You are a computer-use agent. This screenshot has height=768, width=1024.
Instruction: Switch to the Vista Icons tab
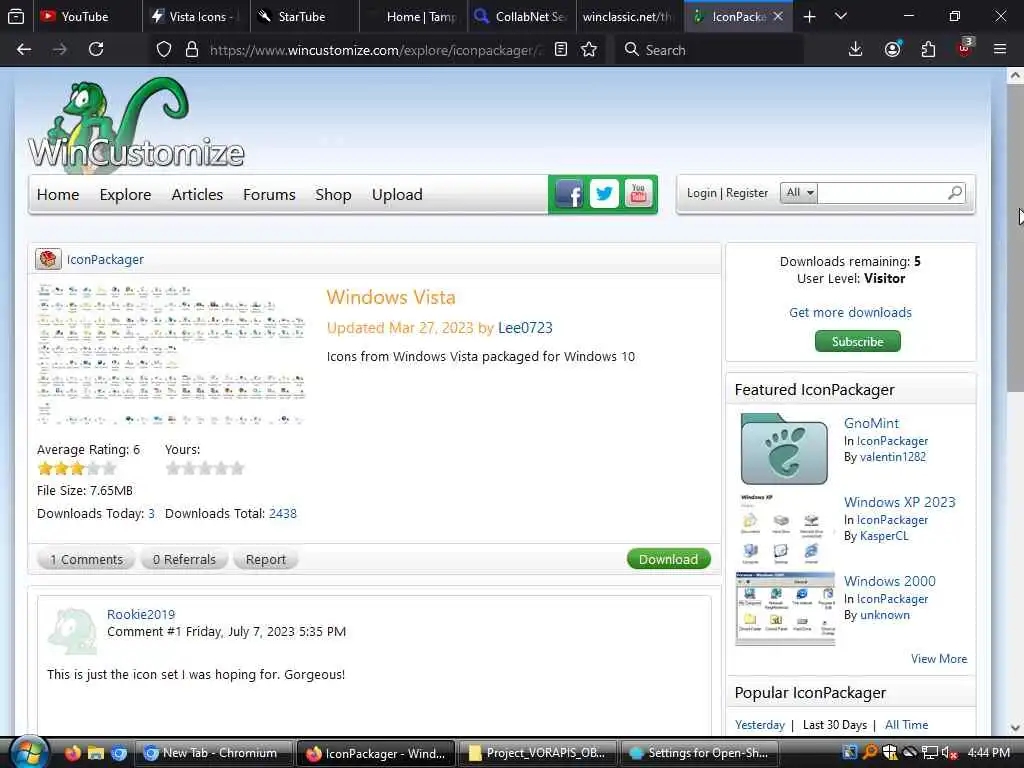(x=196, y=16)
